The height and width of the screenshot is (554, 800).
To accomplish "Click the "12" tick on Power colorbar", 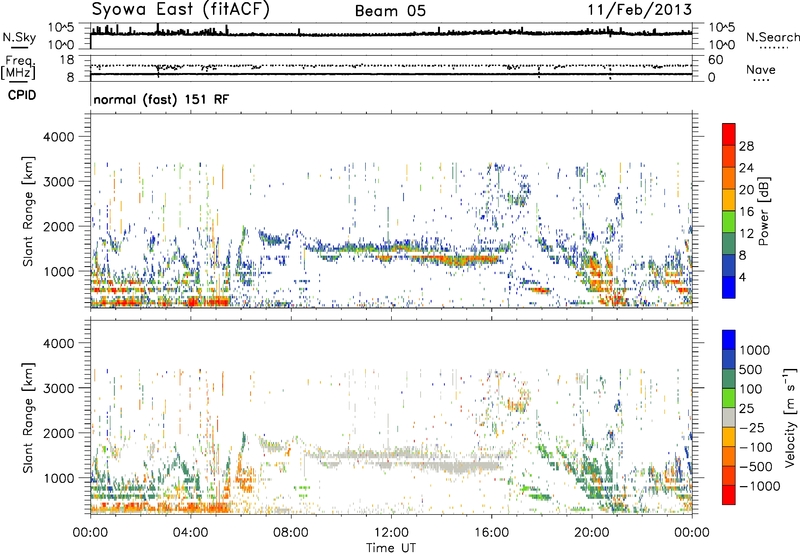I will 746,234.
